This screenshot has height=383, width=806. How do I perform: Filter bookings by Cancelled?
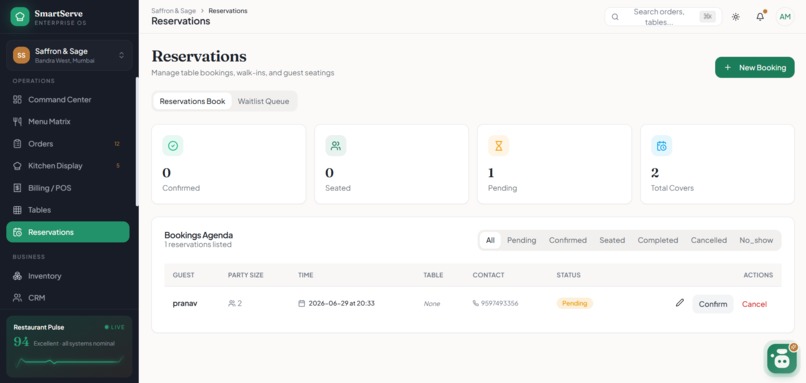pyautogui.click(x=708, y=240)
